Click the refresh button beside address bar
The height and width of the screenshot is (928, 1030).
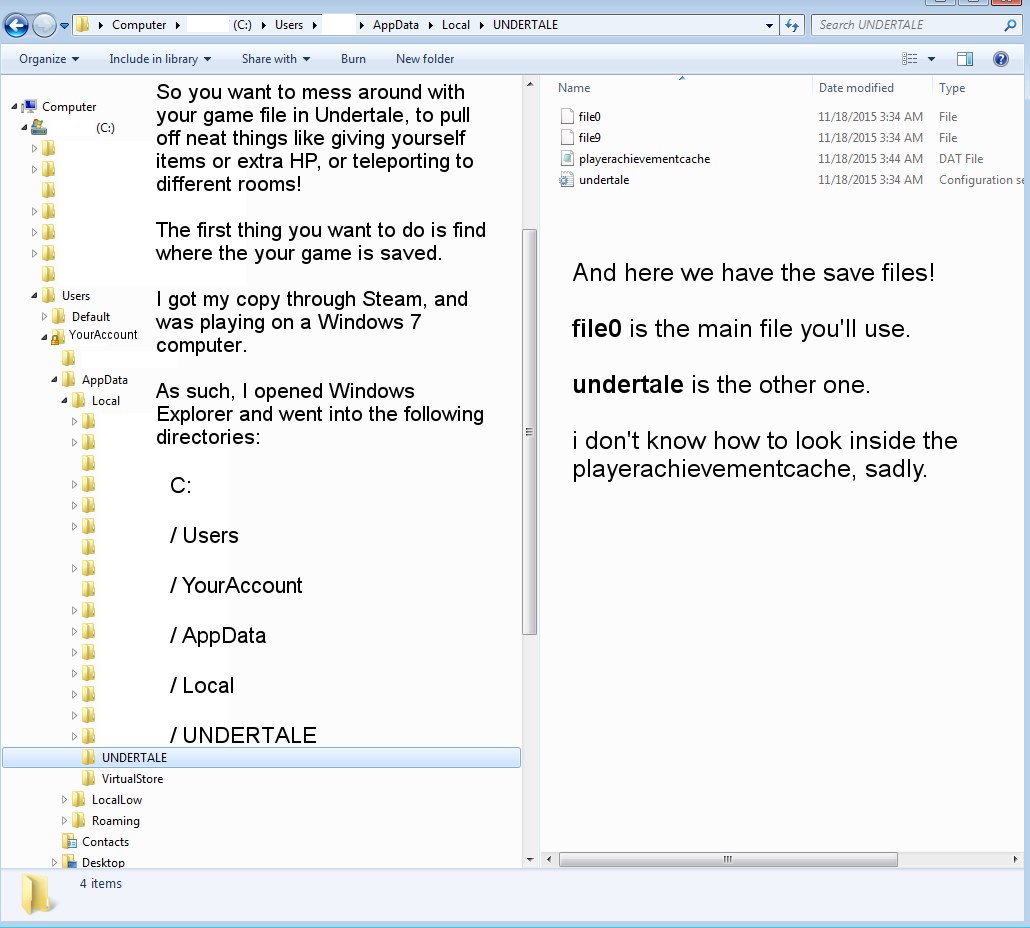coord(793,25)
